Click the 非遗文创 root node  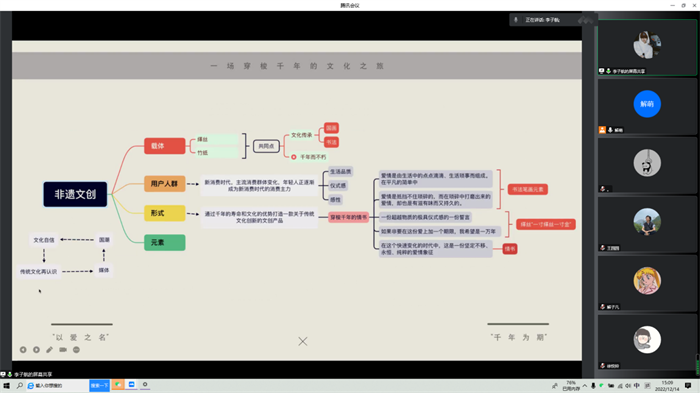click(75, 194)
